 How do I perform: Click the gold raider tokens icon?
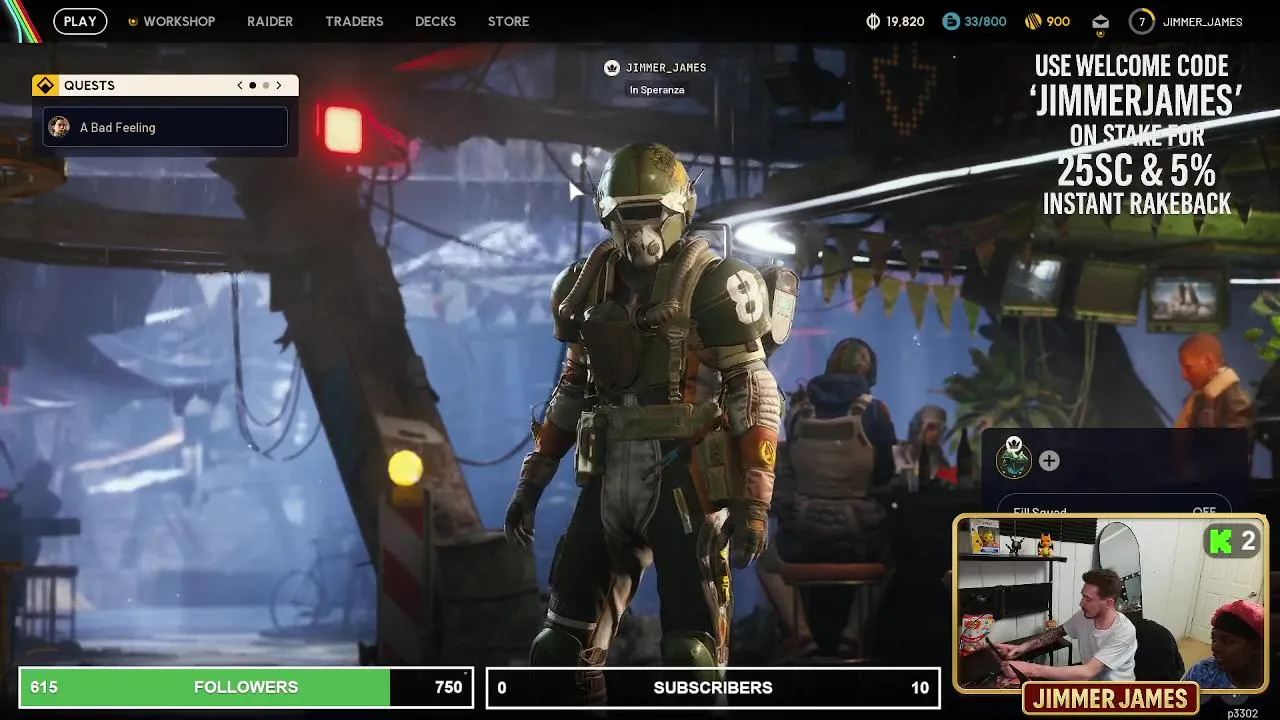click(x=1033, y=21)
